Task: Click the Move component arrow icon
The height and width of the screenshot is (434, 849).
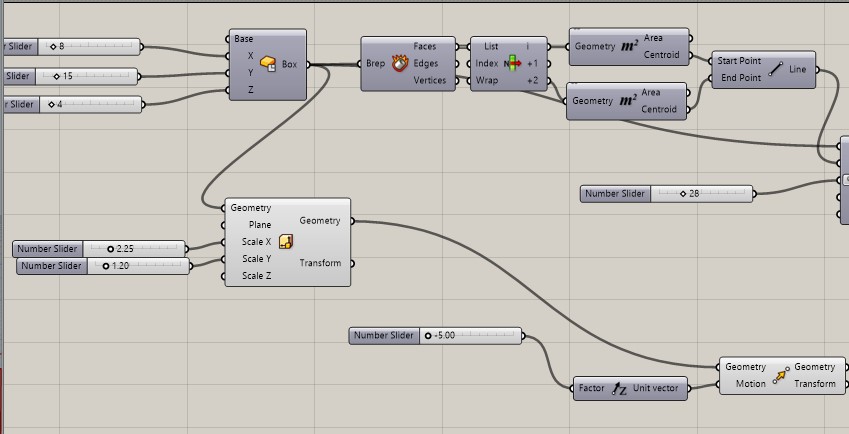Action: pyautogui.click(x=780, y=375)
